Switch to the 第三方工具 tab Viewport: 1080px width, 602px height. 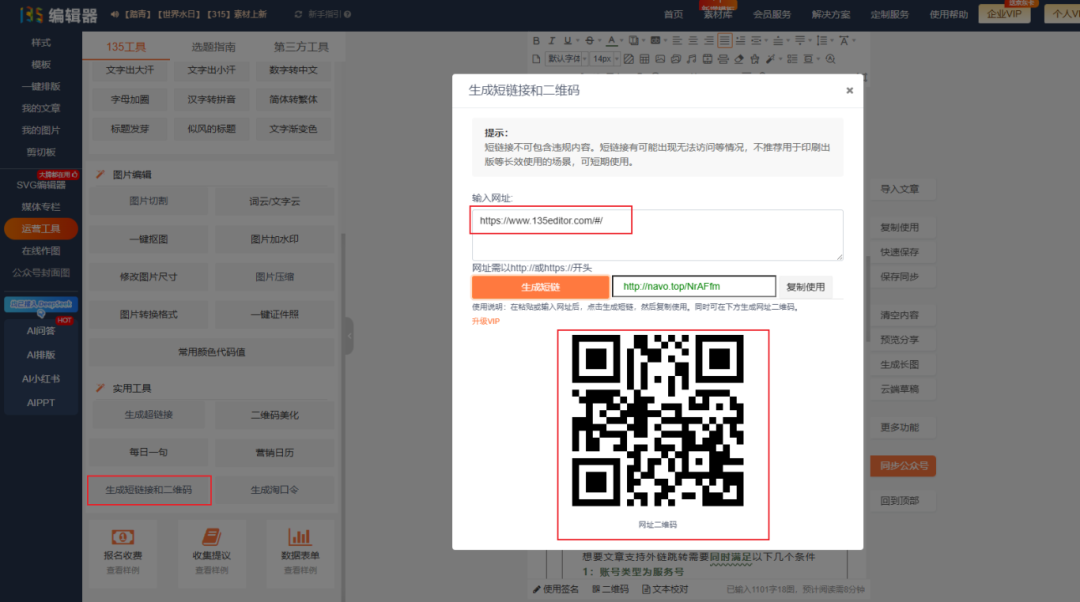point(301,47)
